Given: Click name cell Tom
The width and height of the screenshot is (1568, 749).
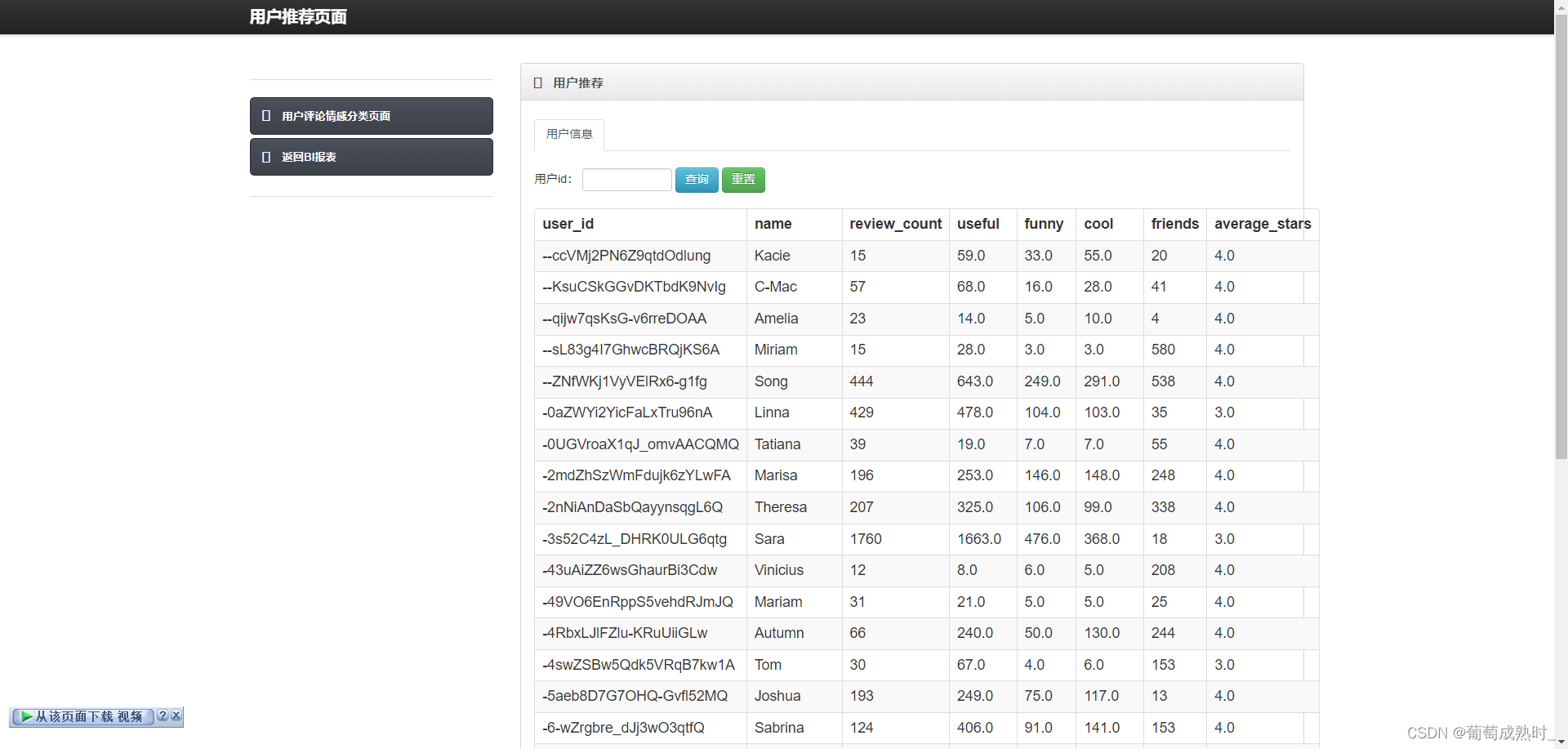Looking at the screenshot, I should click(x=768, y=665).
